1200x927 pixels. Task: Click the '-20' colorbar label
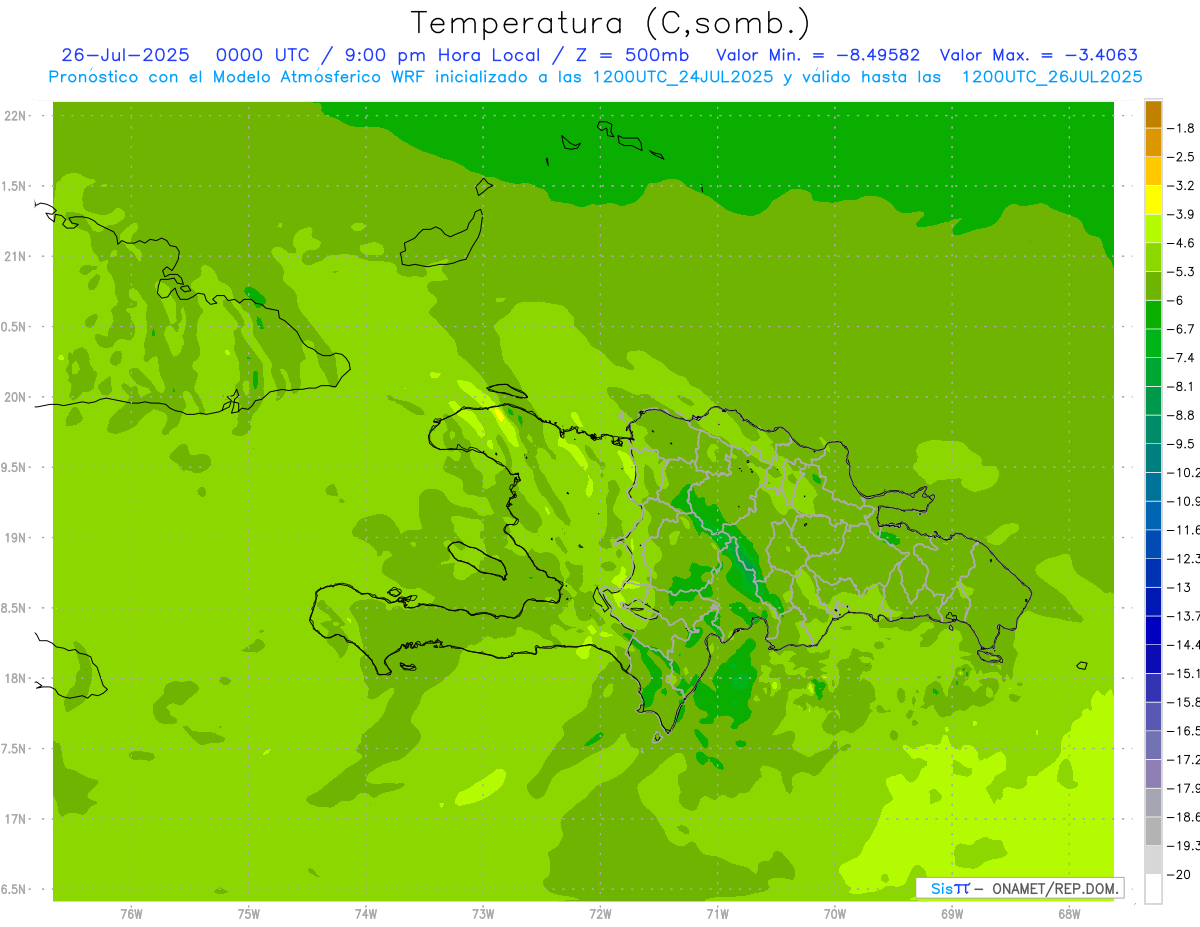tap(1179, 874)
